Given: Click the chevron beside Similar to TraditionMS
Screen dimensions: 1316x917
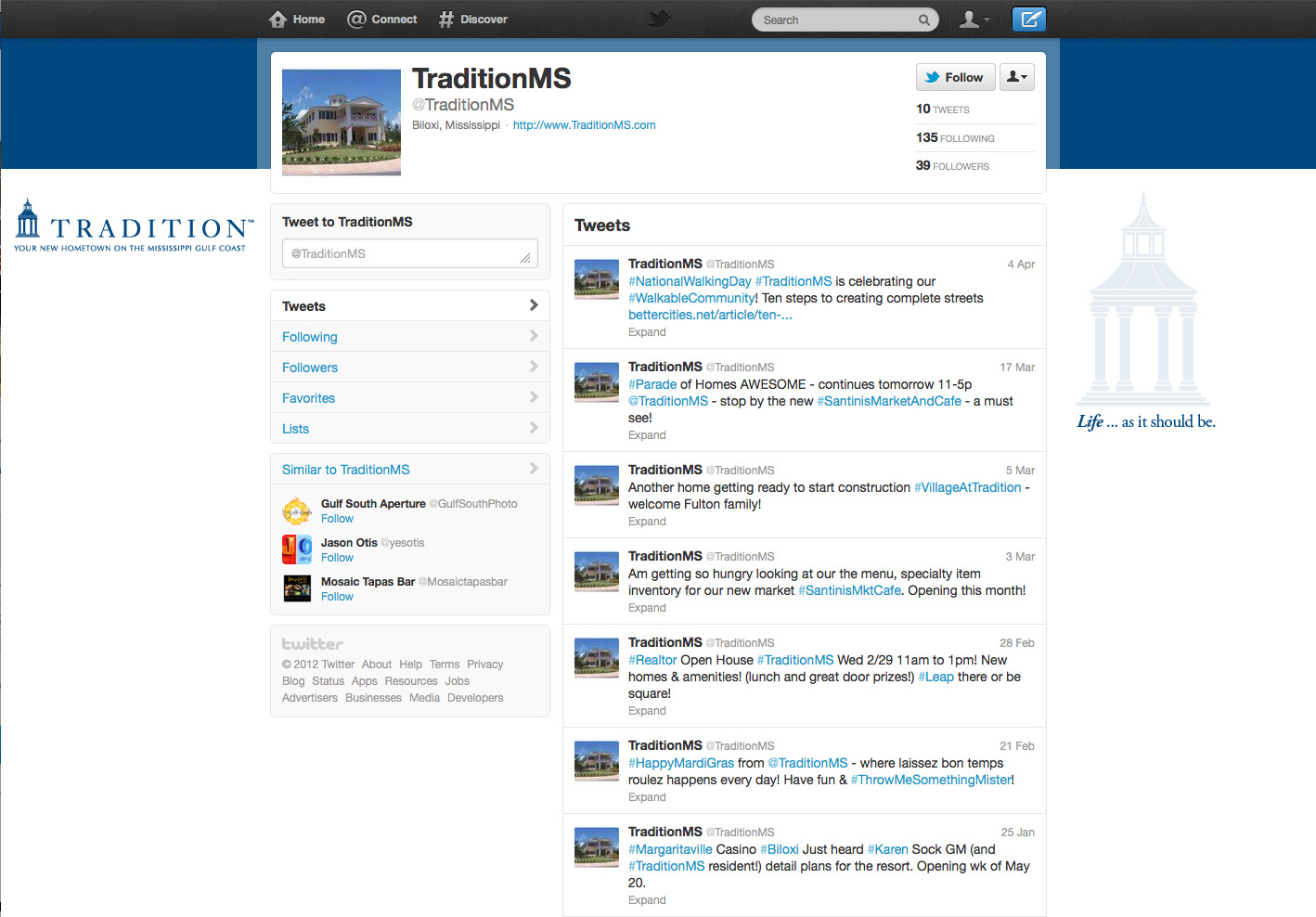Looking at the screenshot, I should tap(534, 469).
